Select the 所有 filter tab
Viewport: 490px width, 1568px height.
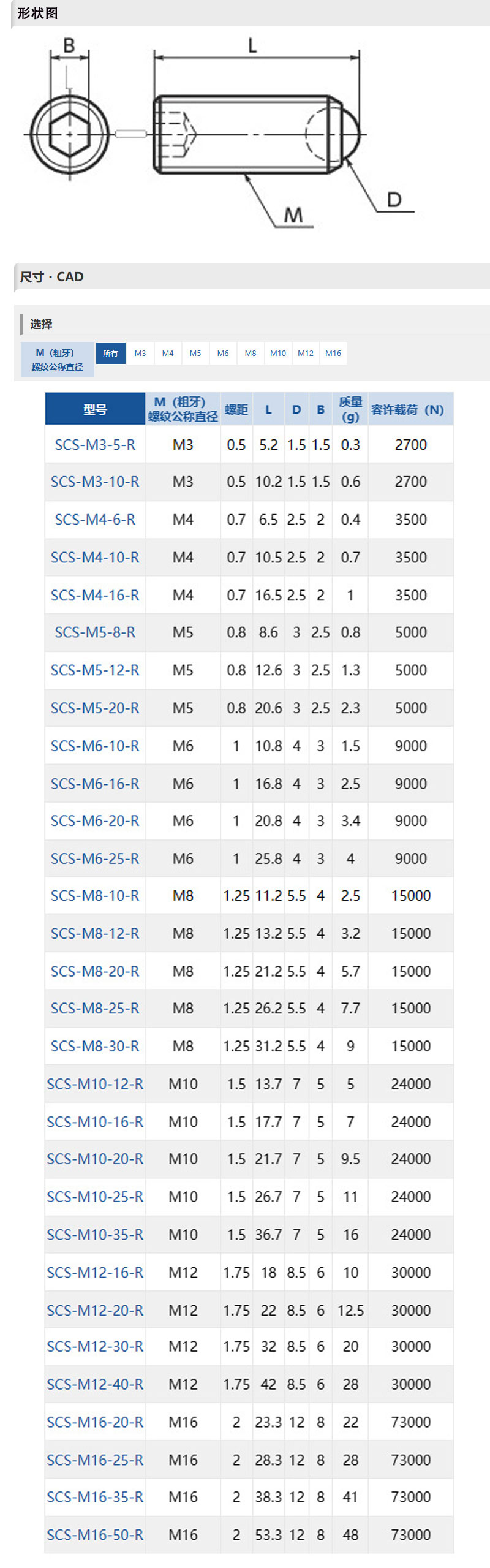tap(111, 353)
